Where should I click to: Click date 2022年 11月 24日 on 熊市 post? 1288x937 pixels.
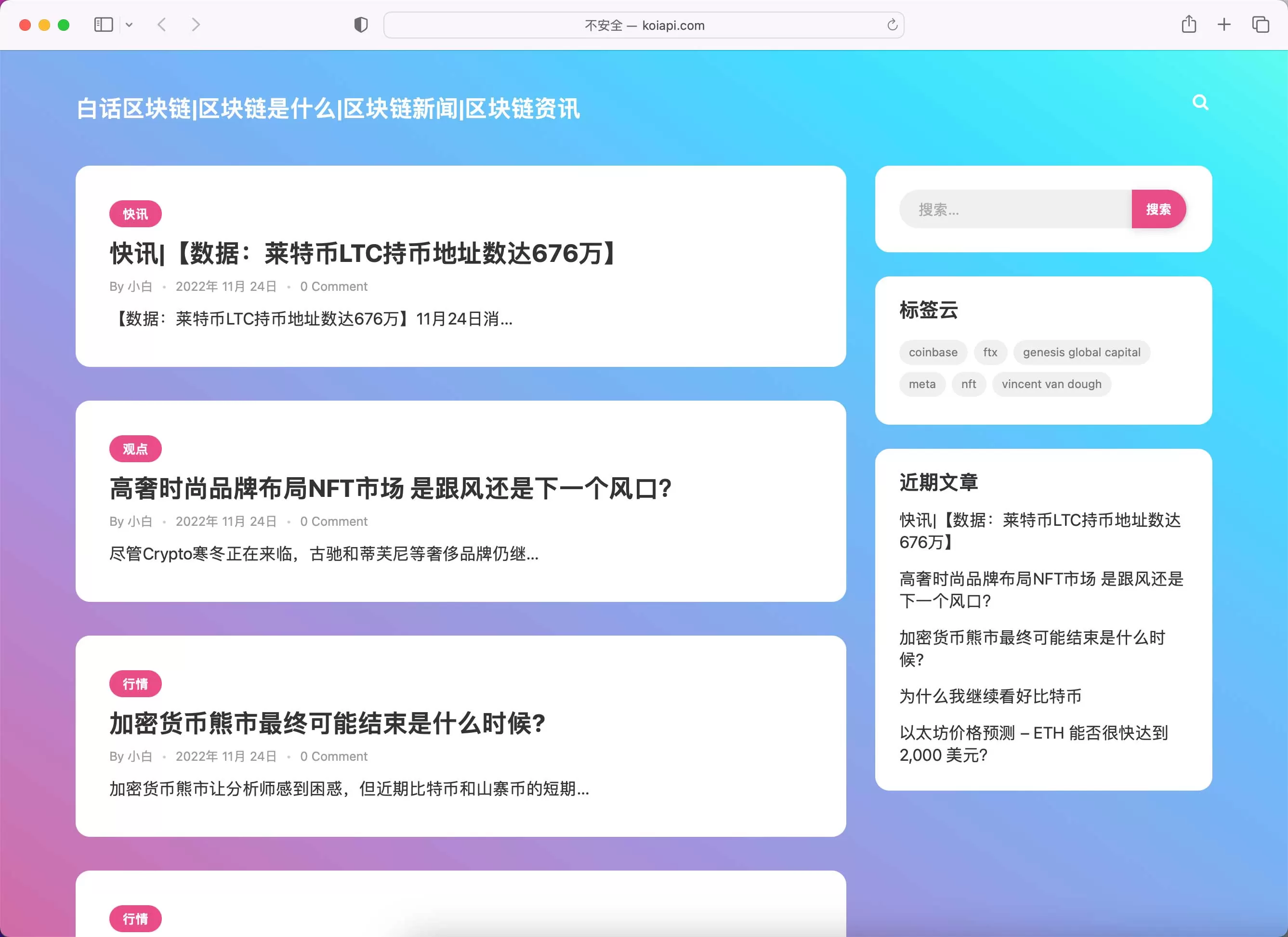pos(226,756)
